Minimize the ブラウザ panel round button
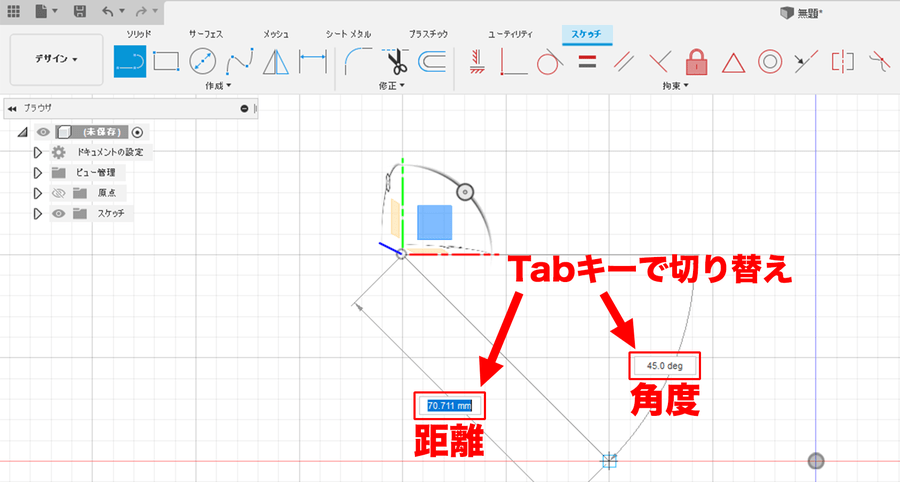This screenshot has width=900, height=482. 245,108
